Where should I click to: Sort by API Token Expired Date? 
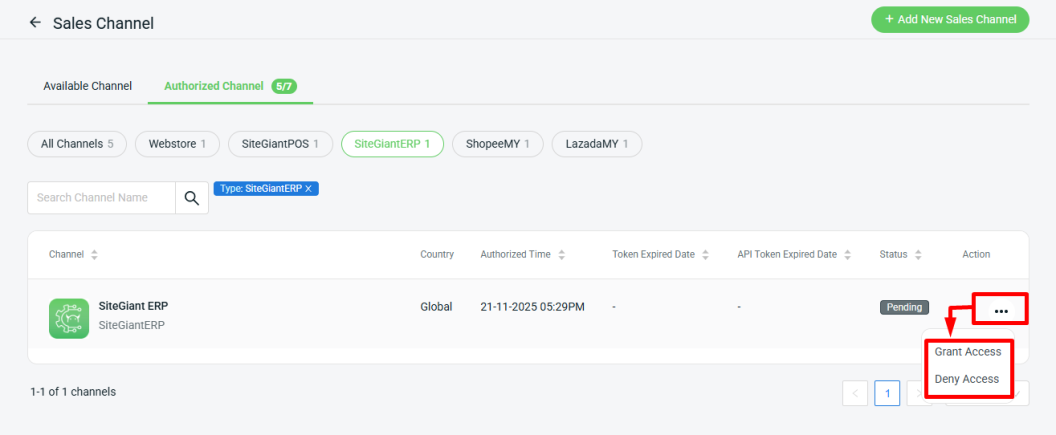[x=848, y=255]
